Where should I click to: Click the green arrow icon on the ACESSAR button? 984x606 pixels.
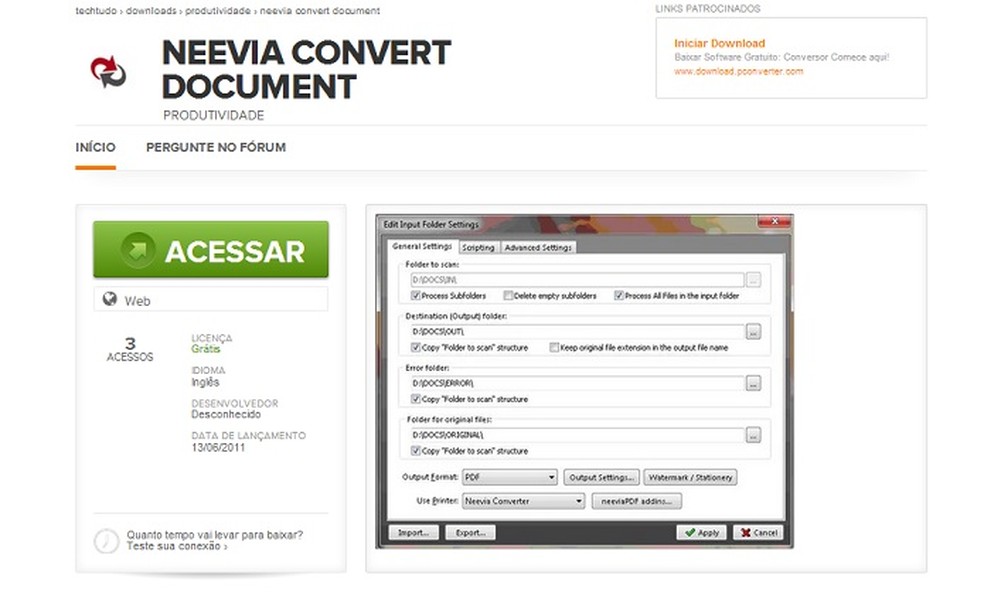coord(137,250)
